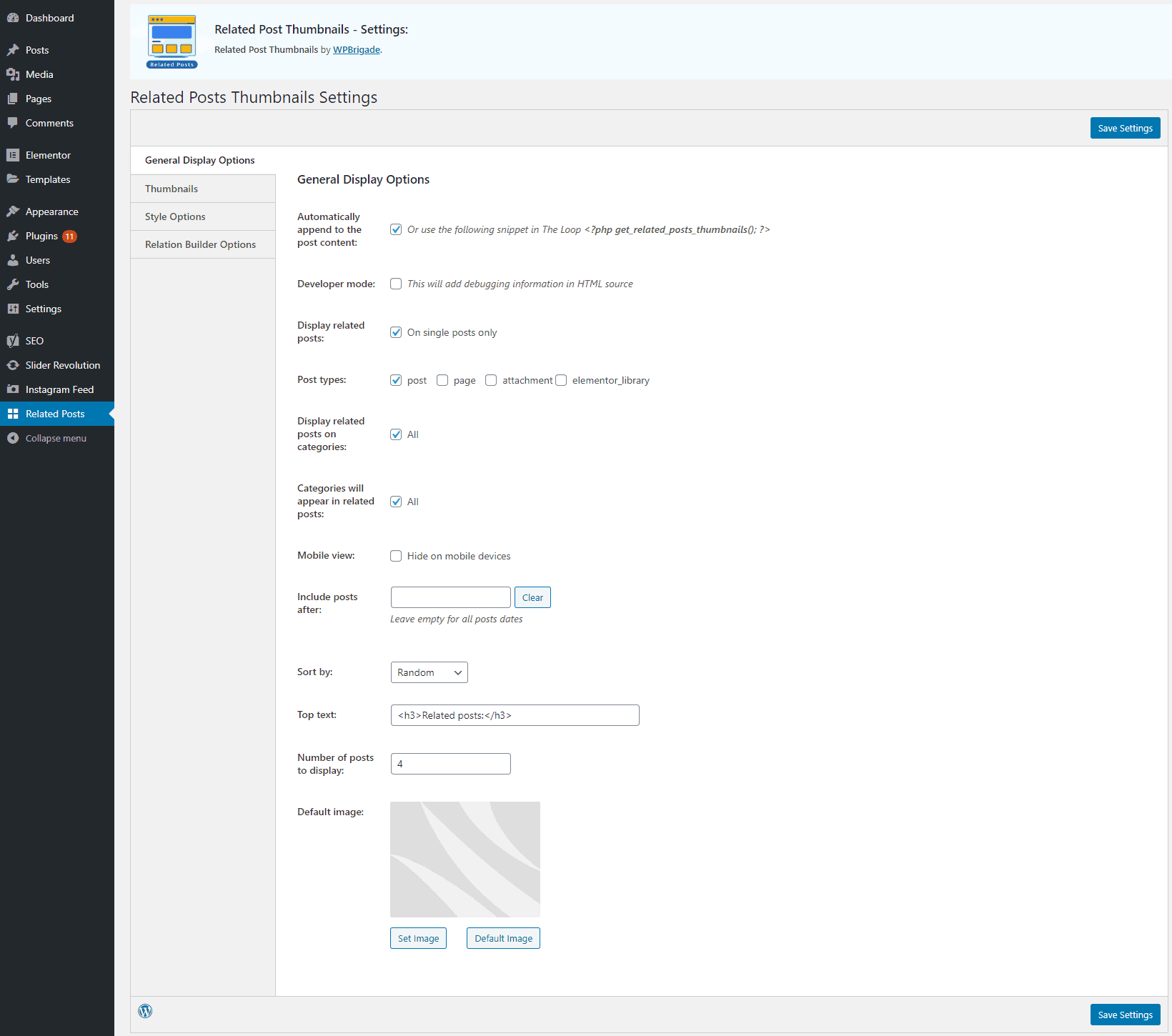Check the 'attachment' post type checkbox
Screen dimensions: 1172x1036
tap(491, 380)
